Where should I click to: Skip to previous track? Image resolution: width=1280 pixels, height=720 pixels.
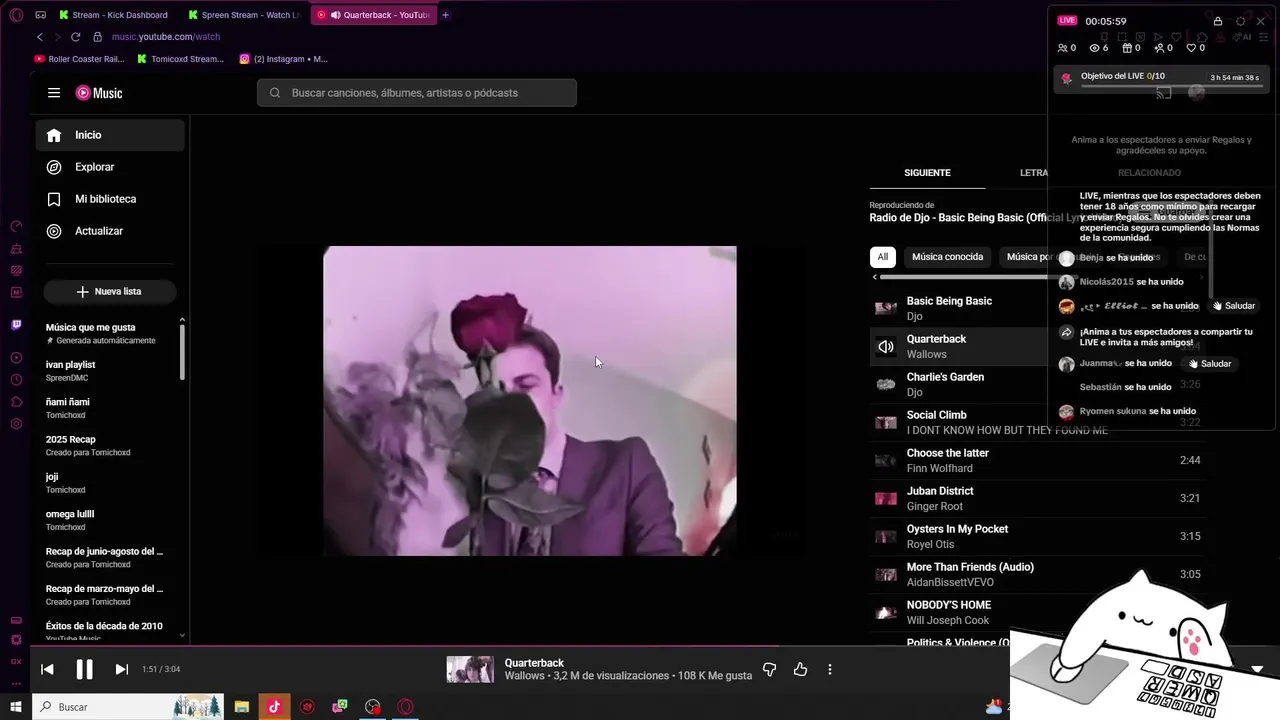coord(47,669)
